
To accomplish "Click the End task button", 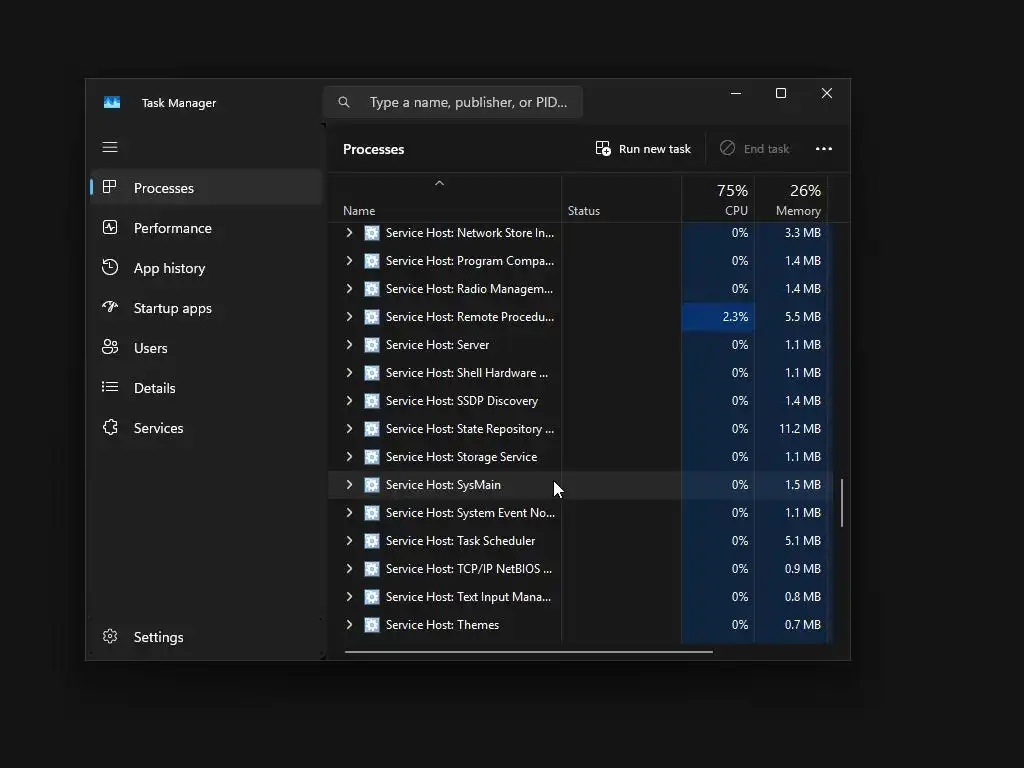I will 755,149.
